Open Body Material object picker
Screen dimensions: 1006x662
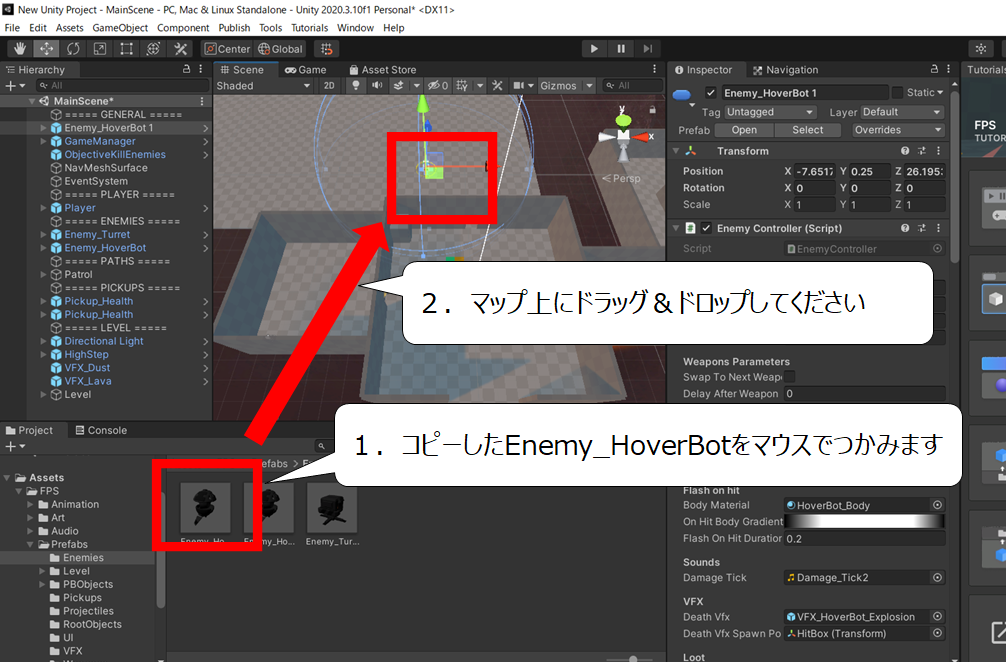tap(937, 505)
